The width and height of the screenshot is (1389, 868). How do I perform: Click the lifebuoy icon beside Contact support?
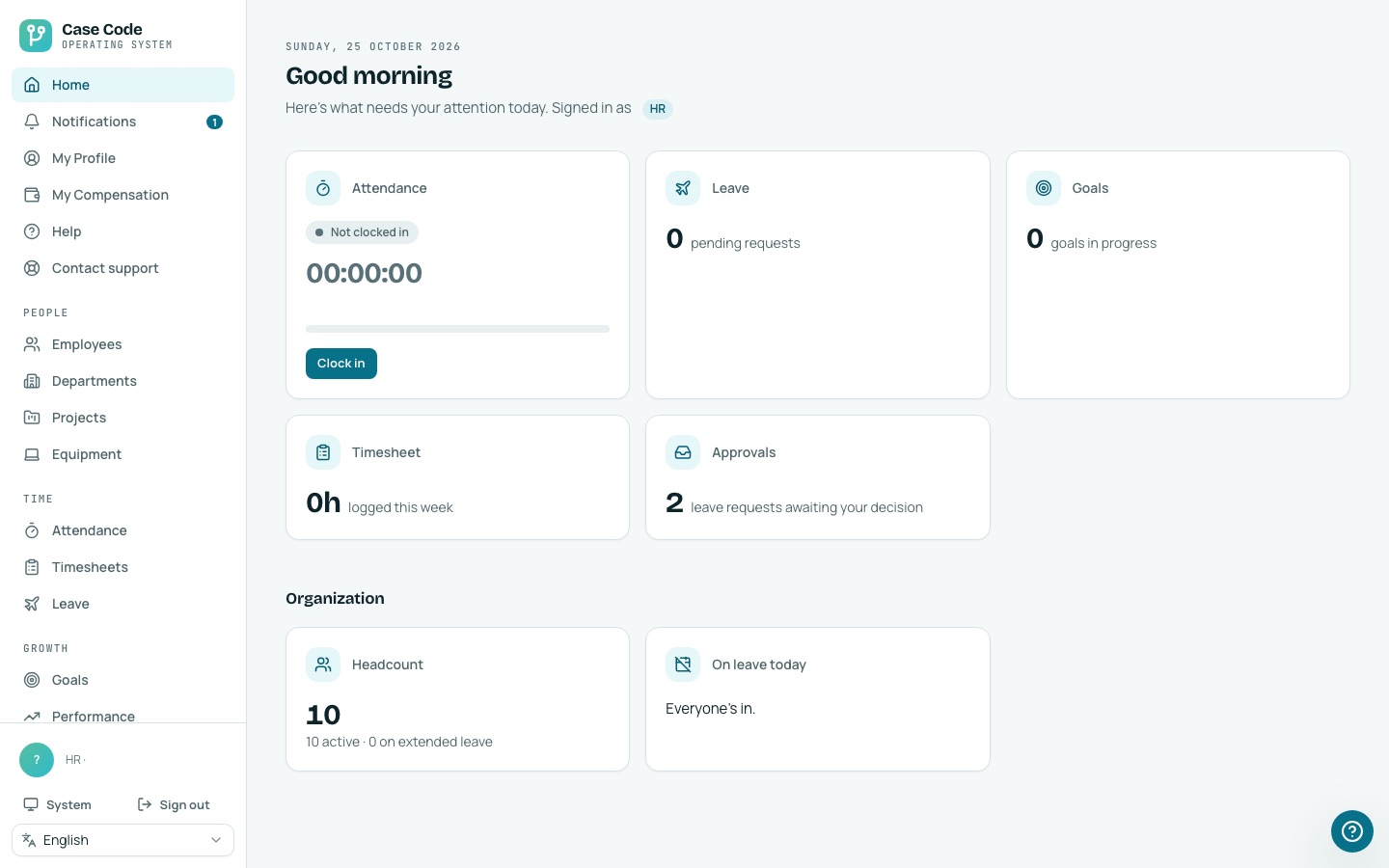[32, 268]
